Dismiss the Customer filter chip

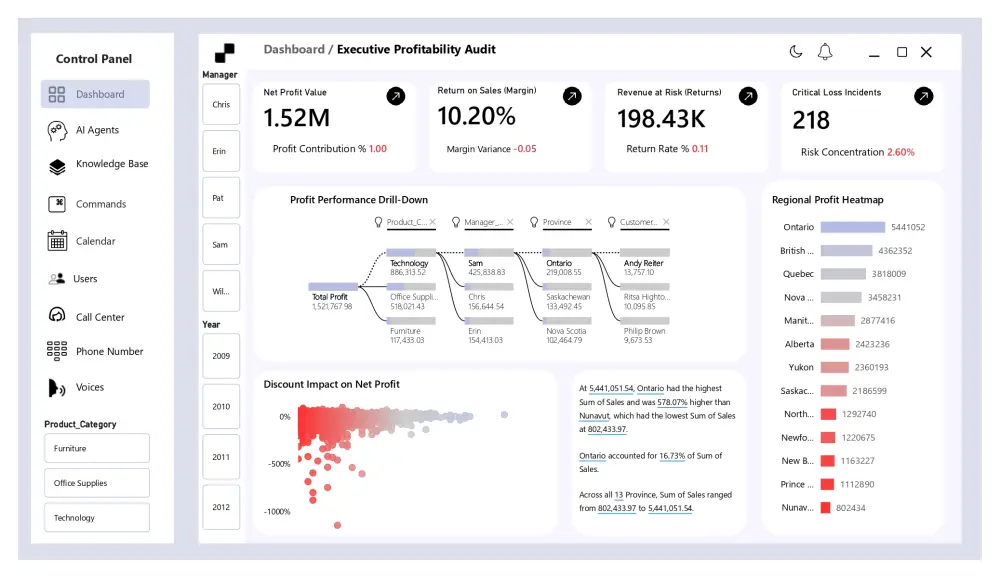tap(664, 222)
